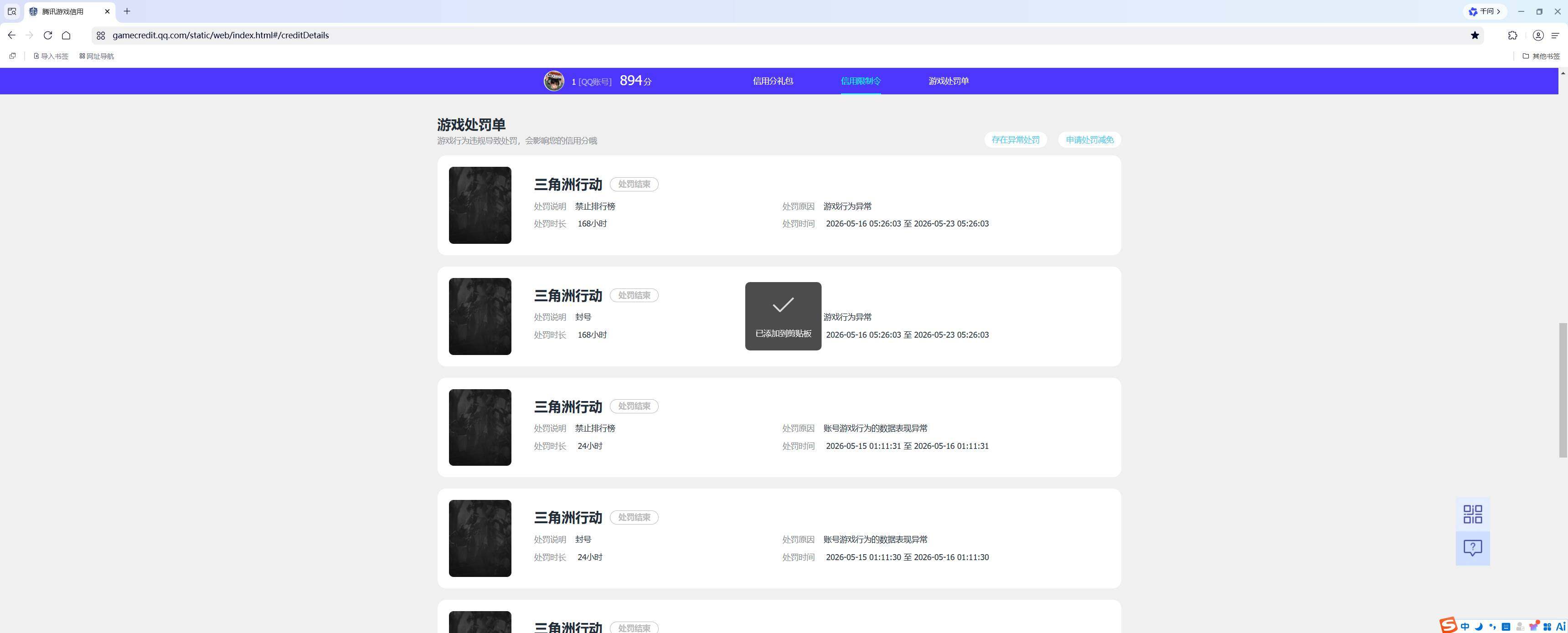Click the 处罚结束 badge on the first card
1568x633 pixels.
click(x=634, y=185)
